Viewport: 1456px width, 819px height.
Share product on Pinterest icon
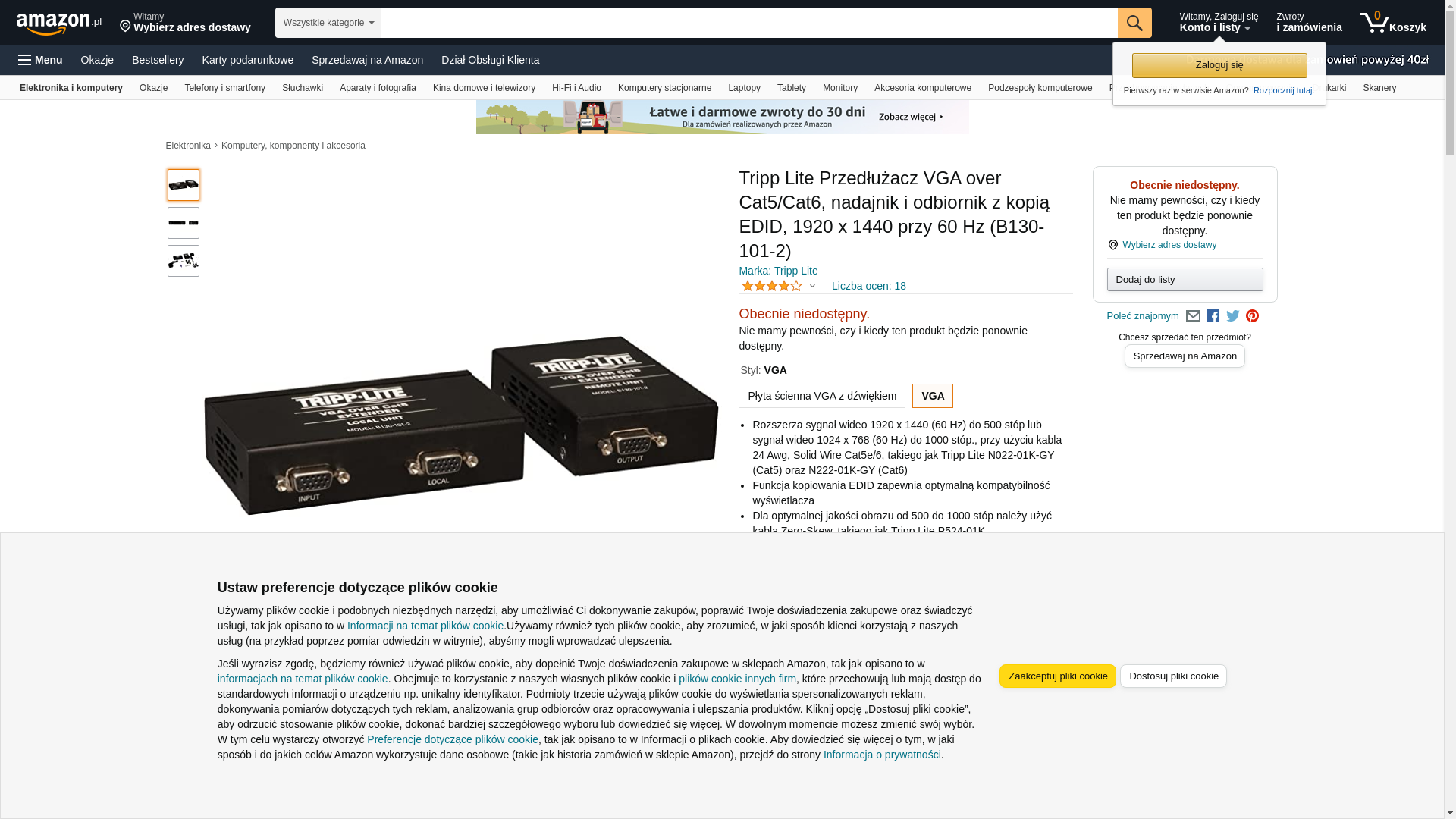(1252, 316)
